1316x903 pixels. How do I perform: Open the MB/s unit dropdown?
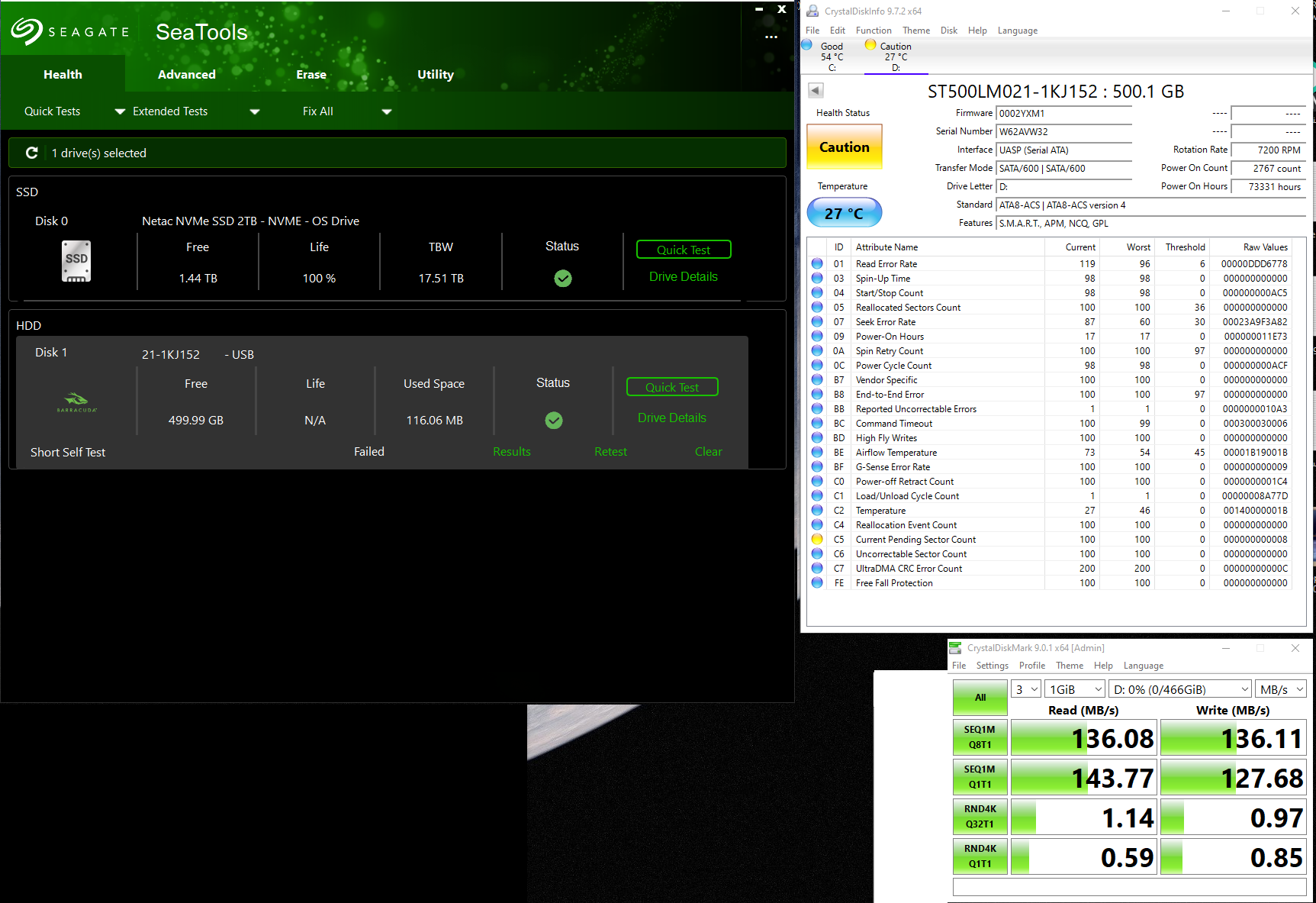1280,689
